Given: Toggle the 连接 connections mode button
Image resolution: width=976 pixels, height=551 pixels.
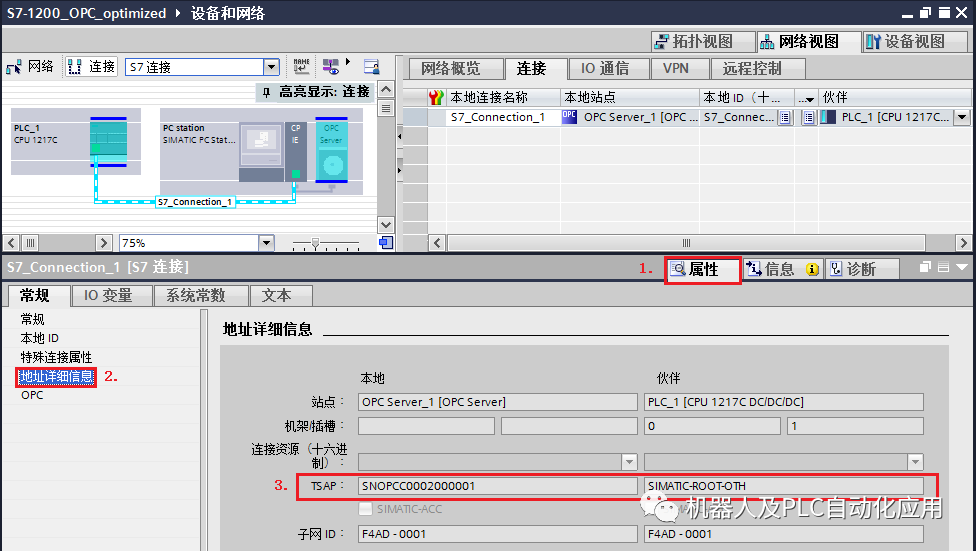Looking at the screenshot, I should (x=92, y=67).
